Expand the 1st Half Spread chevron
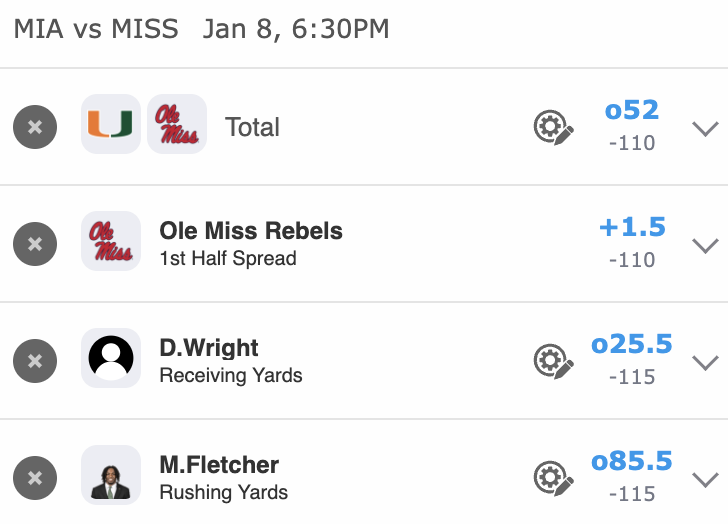Viewport: 728px width, 524px height. 705,245
